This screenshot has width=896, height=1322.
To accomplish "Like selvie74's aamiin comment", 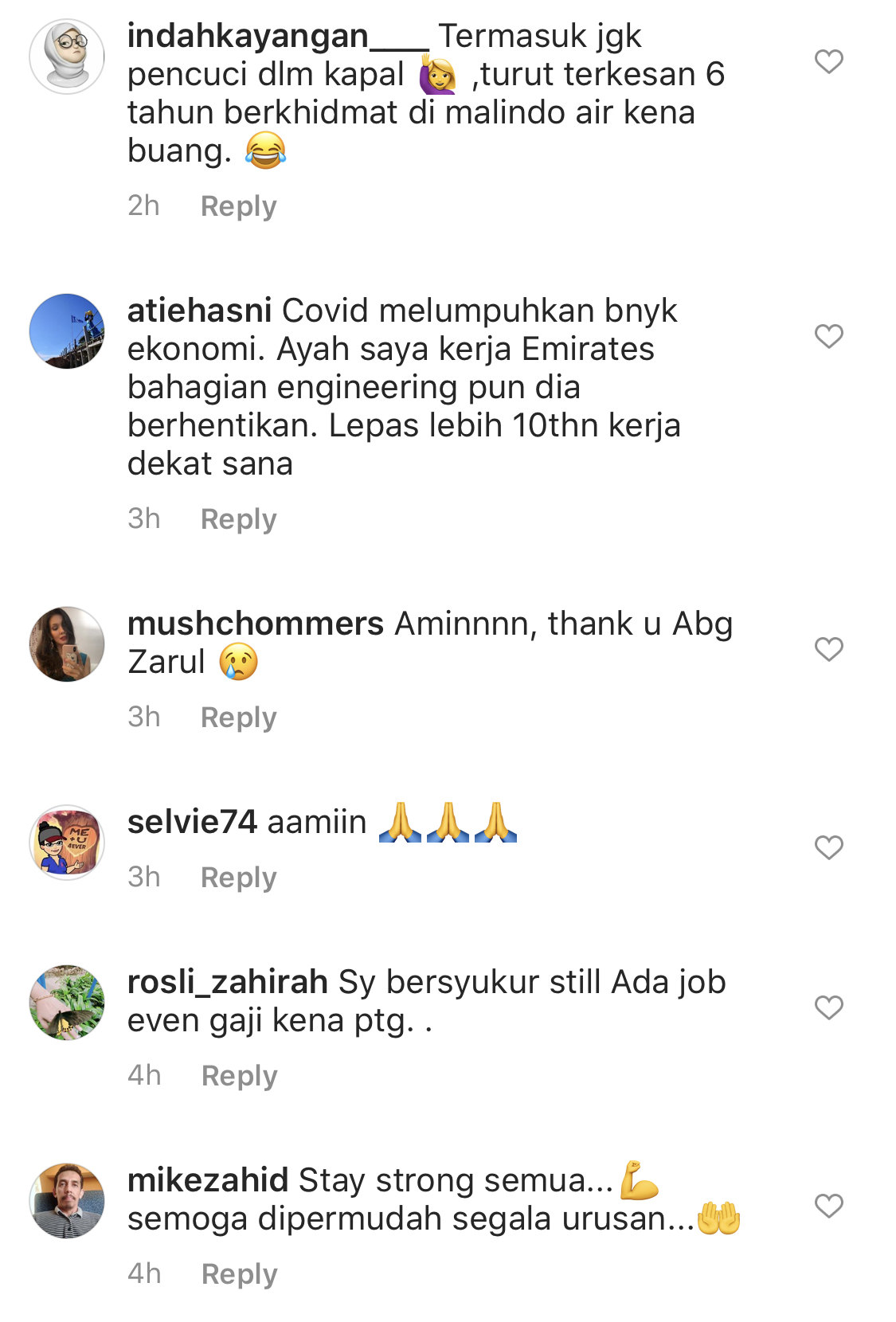I will click(x=828, y=847).
